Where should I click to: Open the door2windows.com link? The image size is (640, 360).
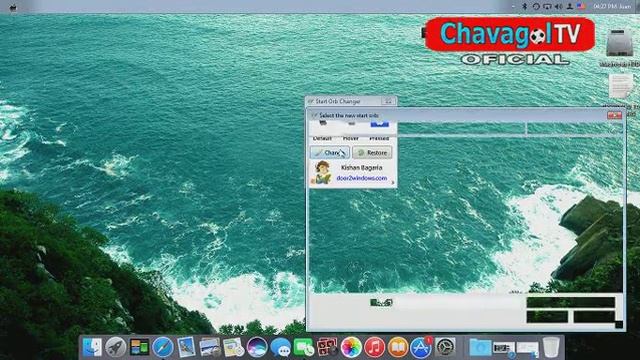362,178
